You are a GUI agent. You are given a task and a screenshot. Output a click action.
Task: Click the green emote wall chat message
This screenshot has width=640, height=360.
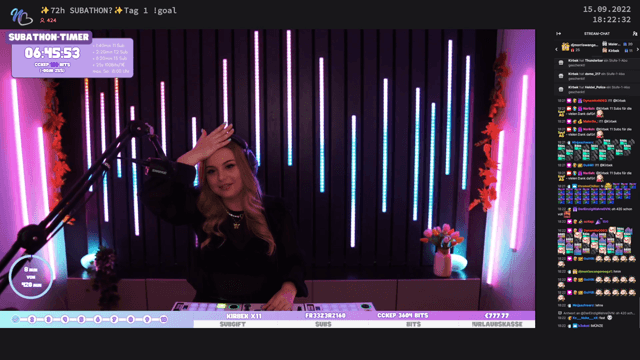click(x=596, y=151)
